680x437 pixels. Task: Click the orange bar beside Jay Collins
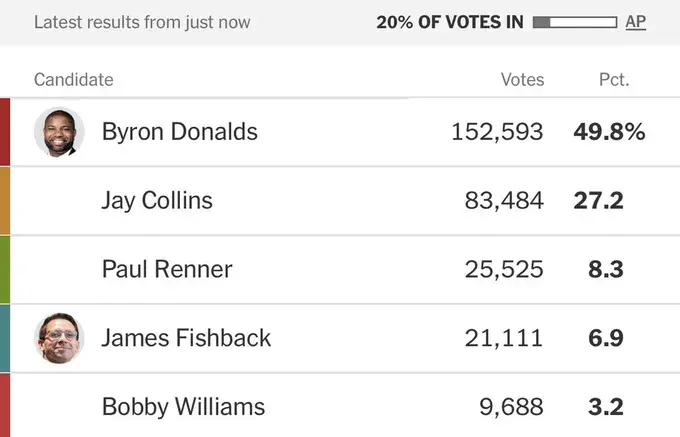[x=5, y=201]
